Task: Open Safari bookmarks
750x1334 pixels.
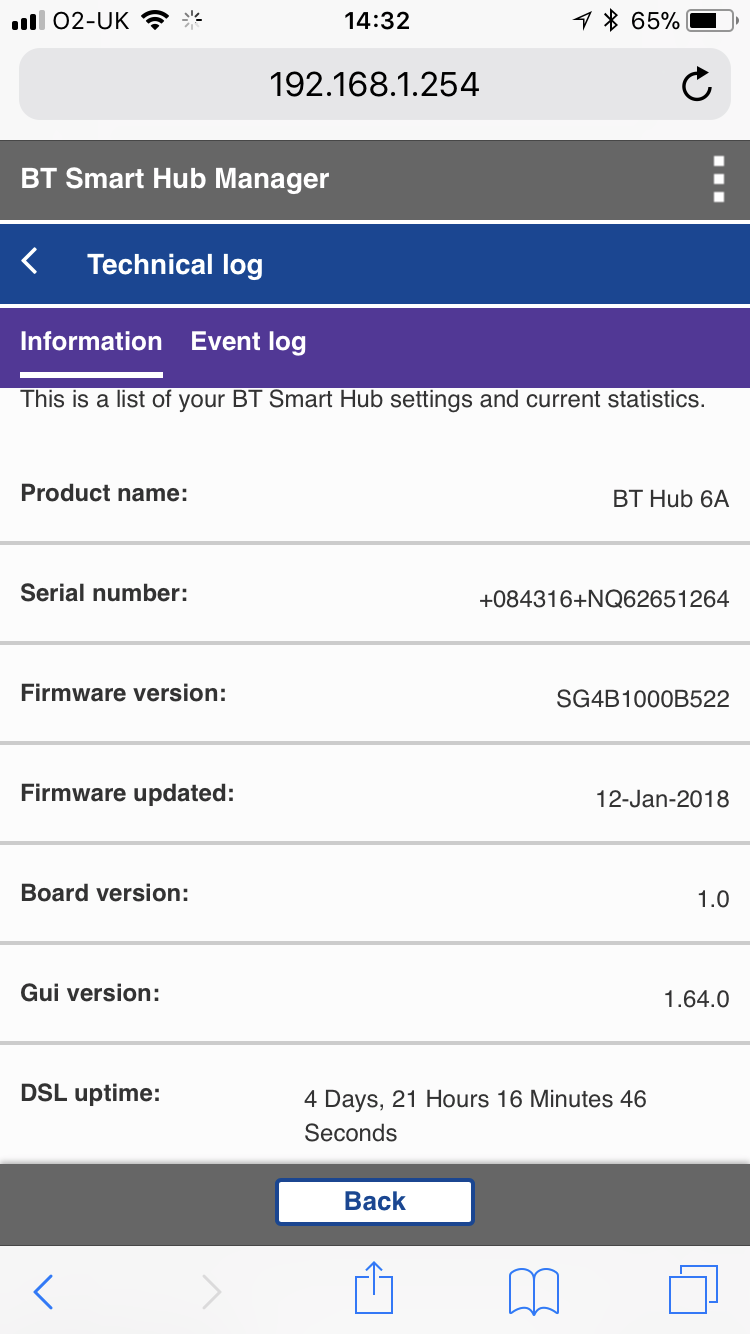Action: pyautogui.click(x=533, y=1291)
